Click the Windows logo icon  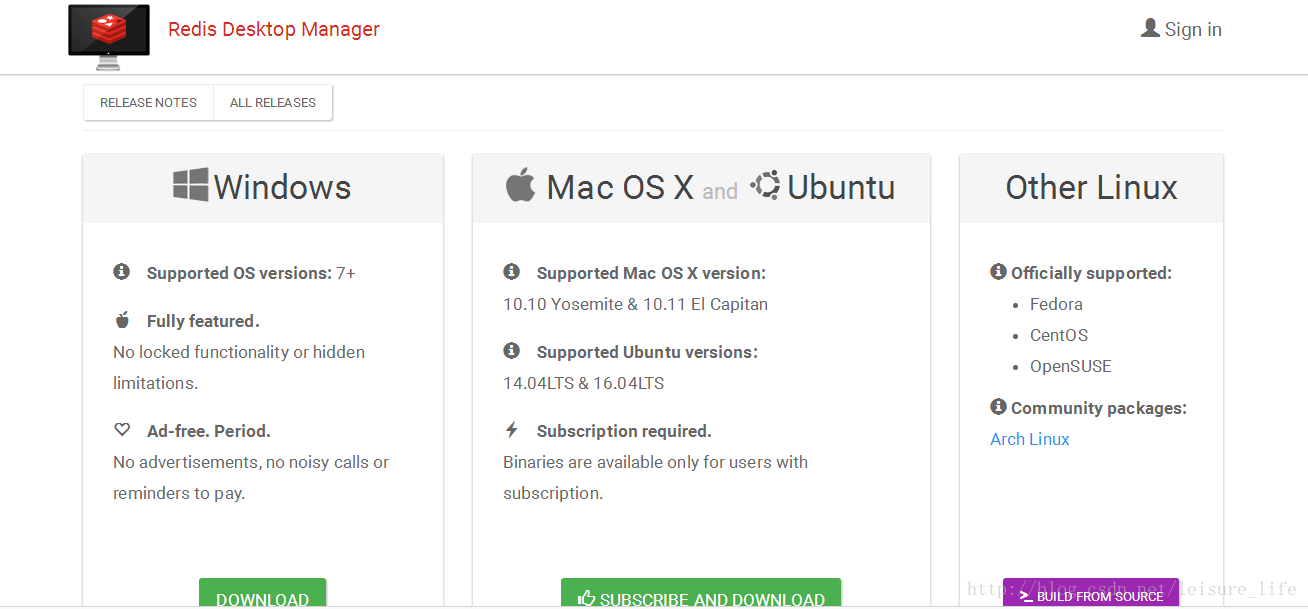tap(191, 185)
